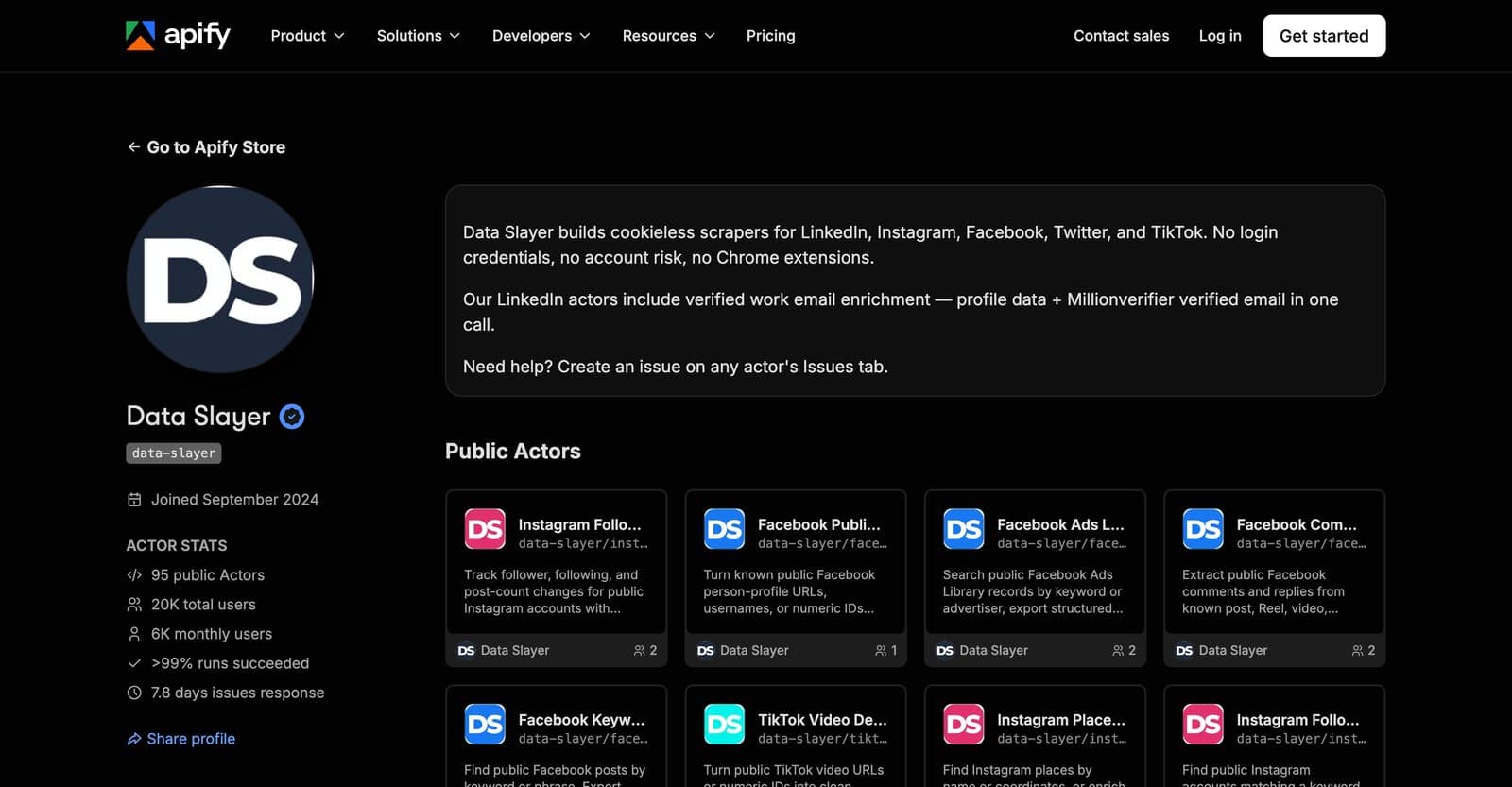Viewport: 1512px width, 787px height.
Task: Click the checkmark icon beside runs succeeded
Action: [134, 663]
